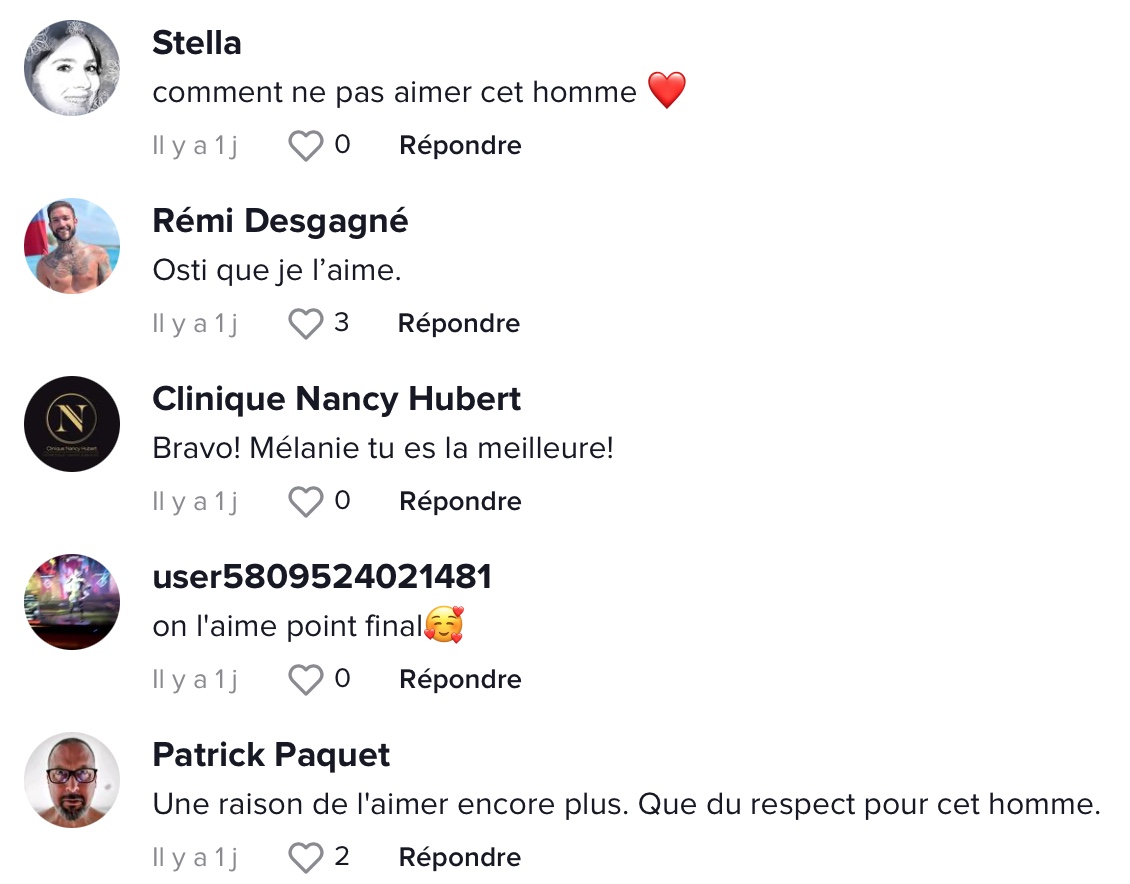Image resolution: width=1130 pixels, height=884 pixels.
Task: View user5809524021481's profile avatar
Action: (x=72, y=602)
